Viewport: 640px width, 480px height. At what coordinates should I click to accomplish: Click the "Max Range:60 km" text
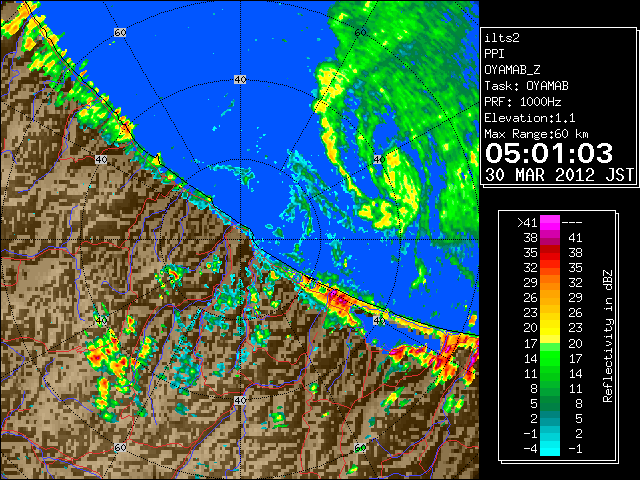click(x=536, y=134)
